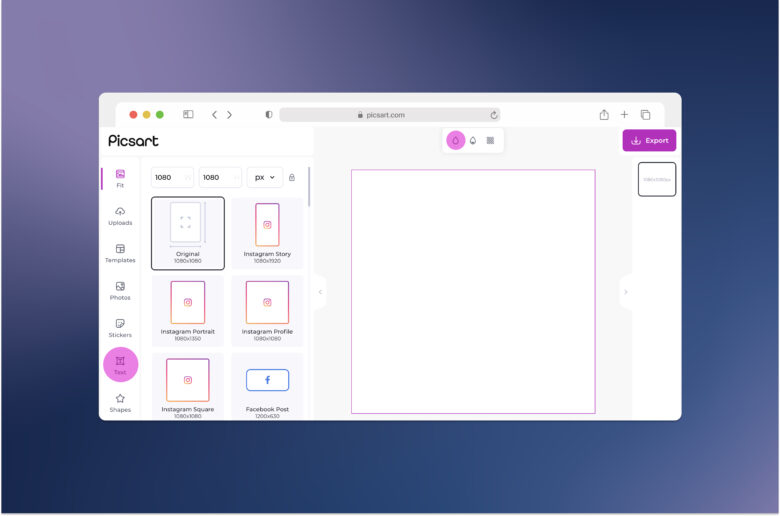Screen dimensions: 780x516
Task: Click the height field showing 1080
Action: click(x=220, y=177)
